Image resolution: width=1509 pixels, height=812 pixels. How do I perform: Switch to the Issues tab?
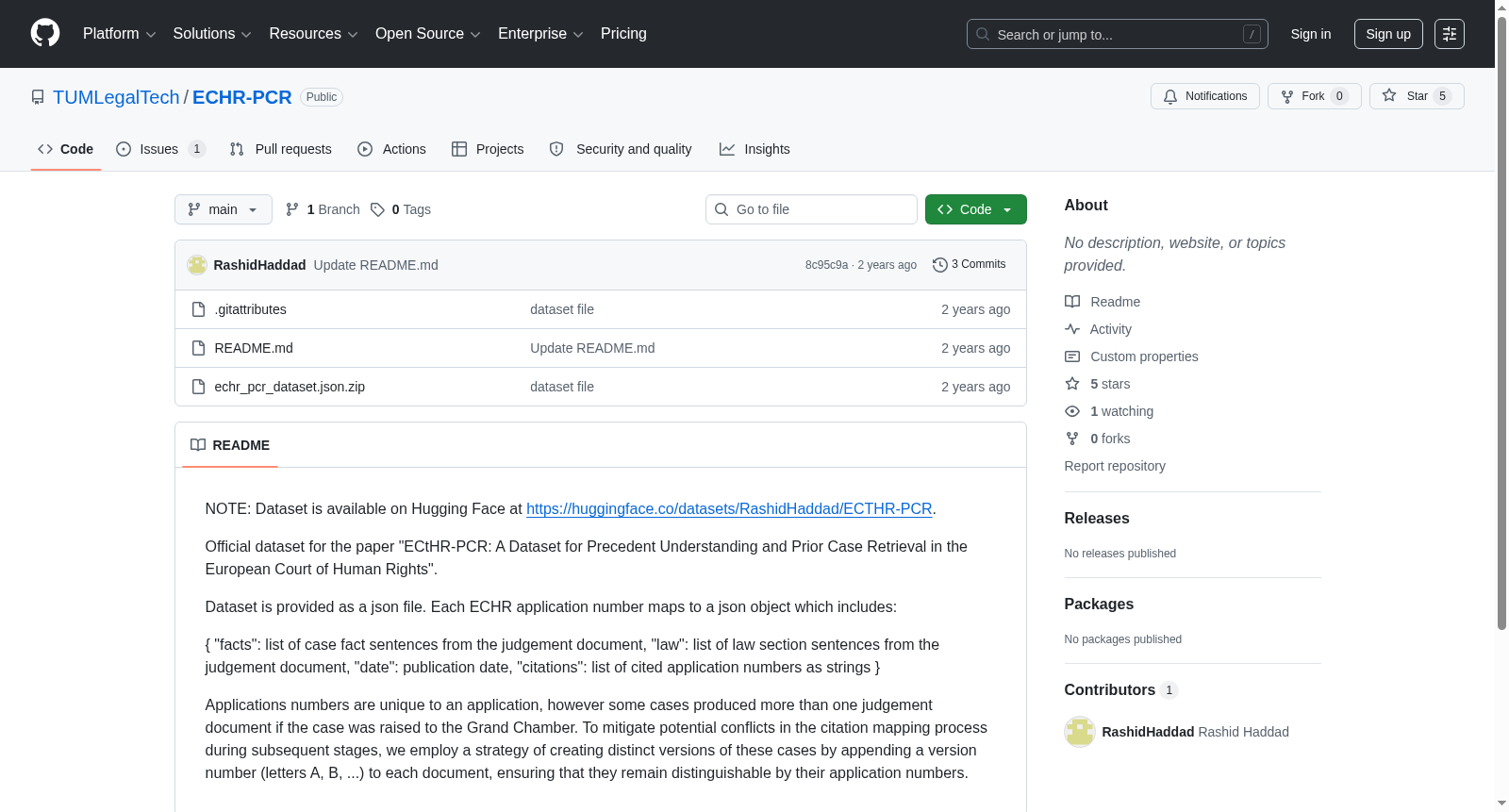[159, 149]
